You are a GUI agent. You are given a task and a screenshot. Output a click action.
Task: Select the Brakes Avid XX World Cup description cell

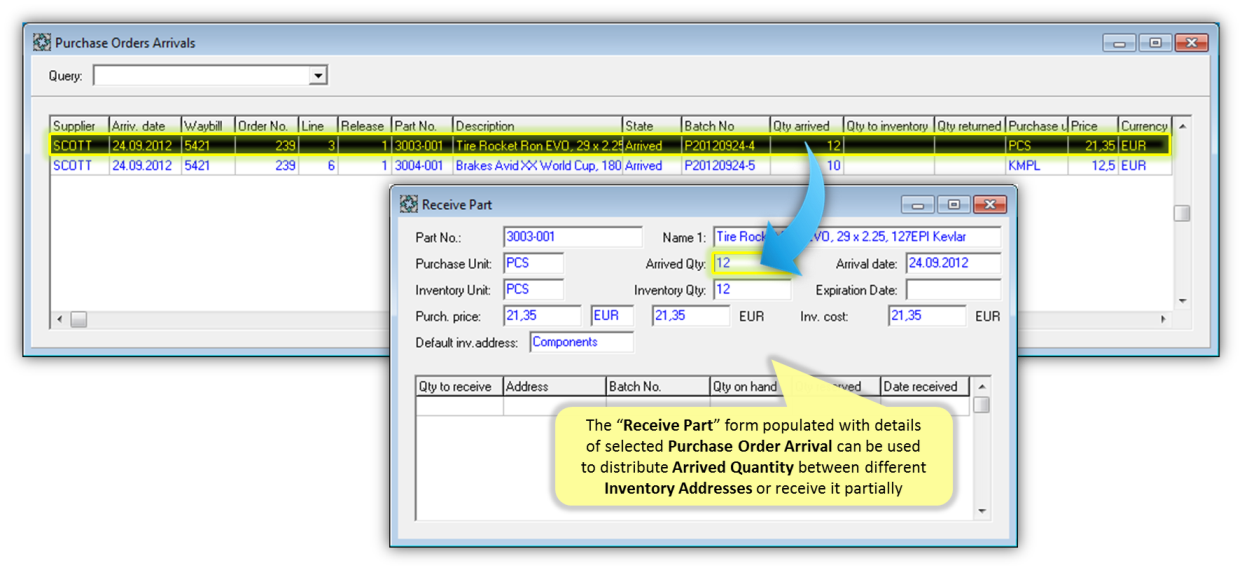[537, 166]
